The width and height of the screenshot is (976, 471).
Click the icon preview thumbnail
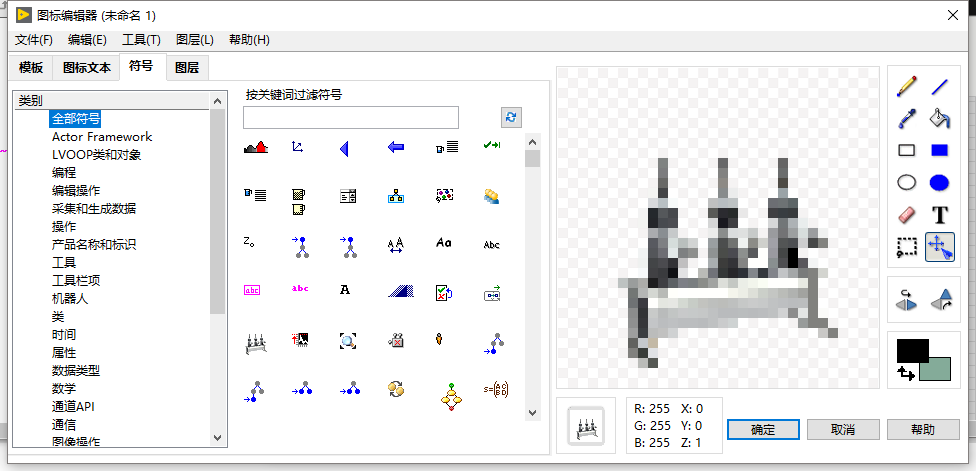click(x=586, y=426)
